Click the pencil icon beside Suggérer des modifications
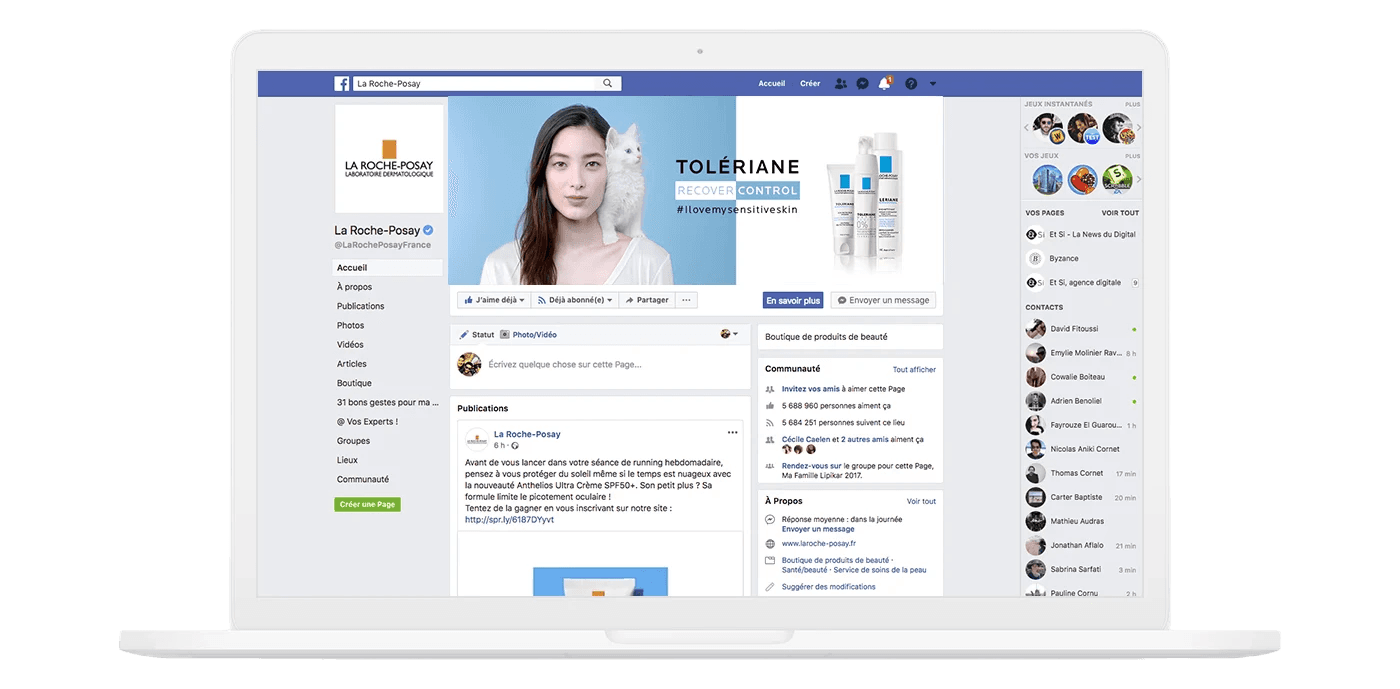The height and width of the screenshot is (689, 1400). point(770,587)
